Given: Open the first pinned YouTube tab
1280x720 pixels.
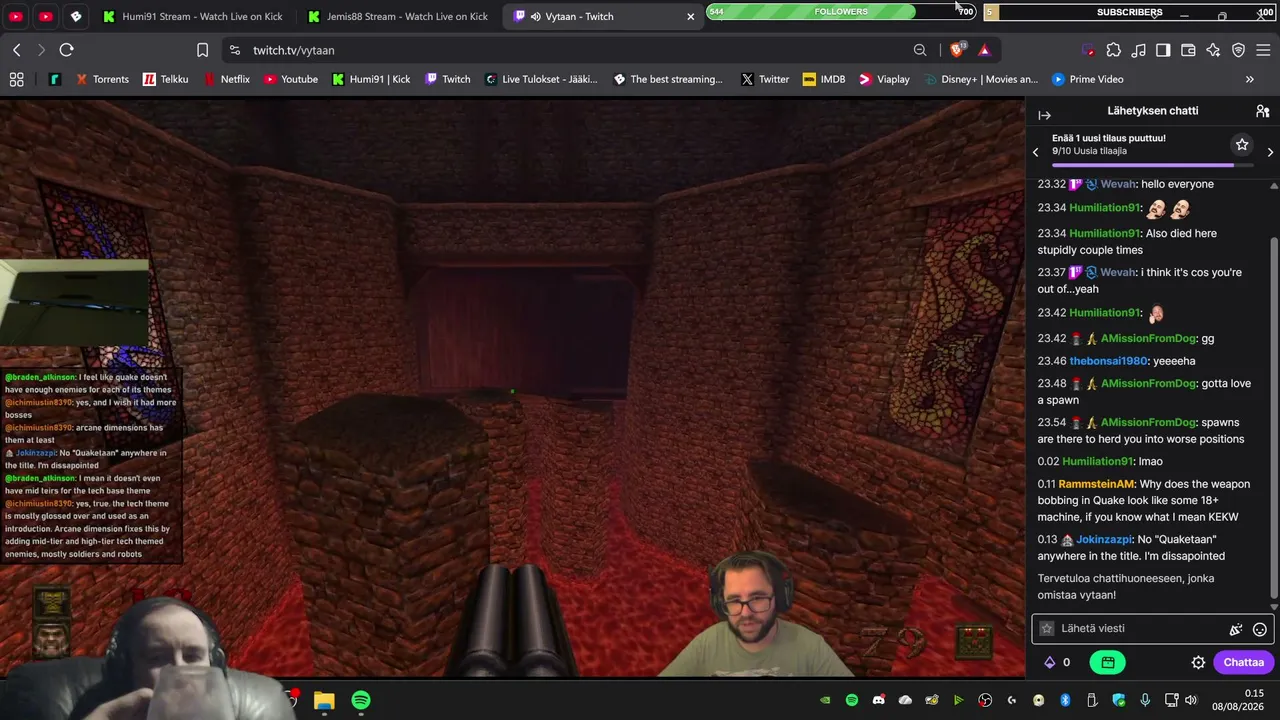Looking at the screenshot, I should pos(16,16).
